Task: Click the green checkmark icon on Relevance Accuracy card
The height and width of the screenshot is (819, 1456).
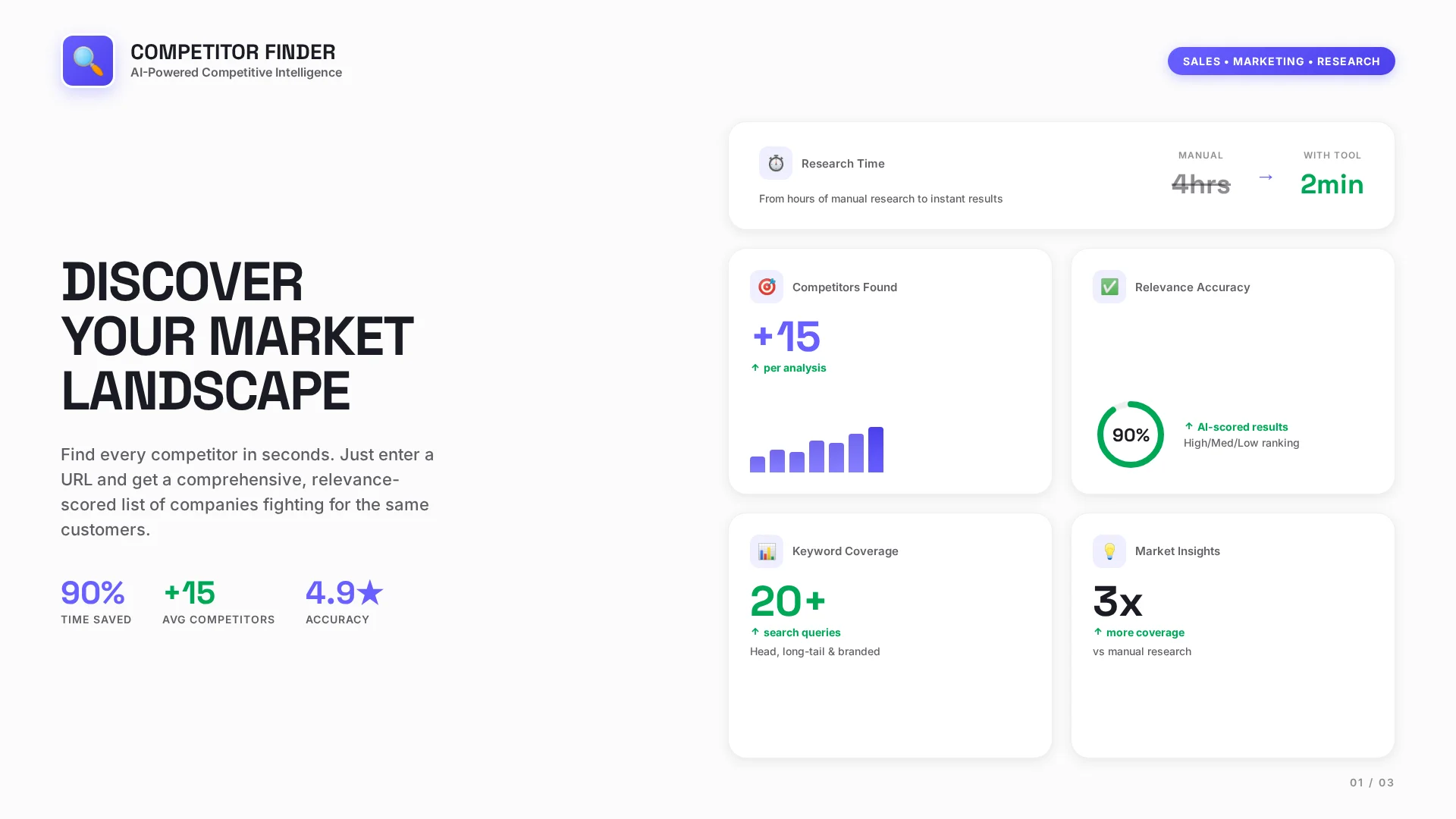Action: (1109, 287)
